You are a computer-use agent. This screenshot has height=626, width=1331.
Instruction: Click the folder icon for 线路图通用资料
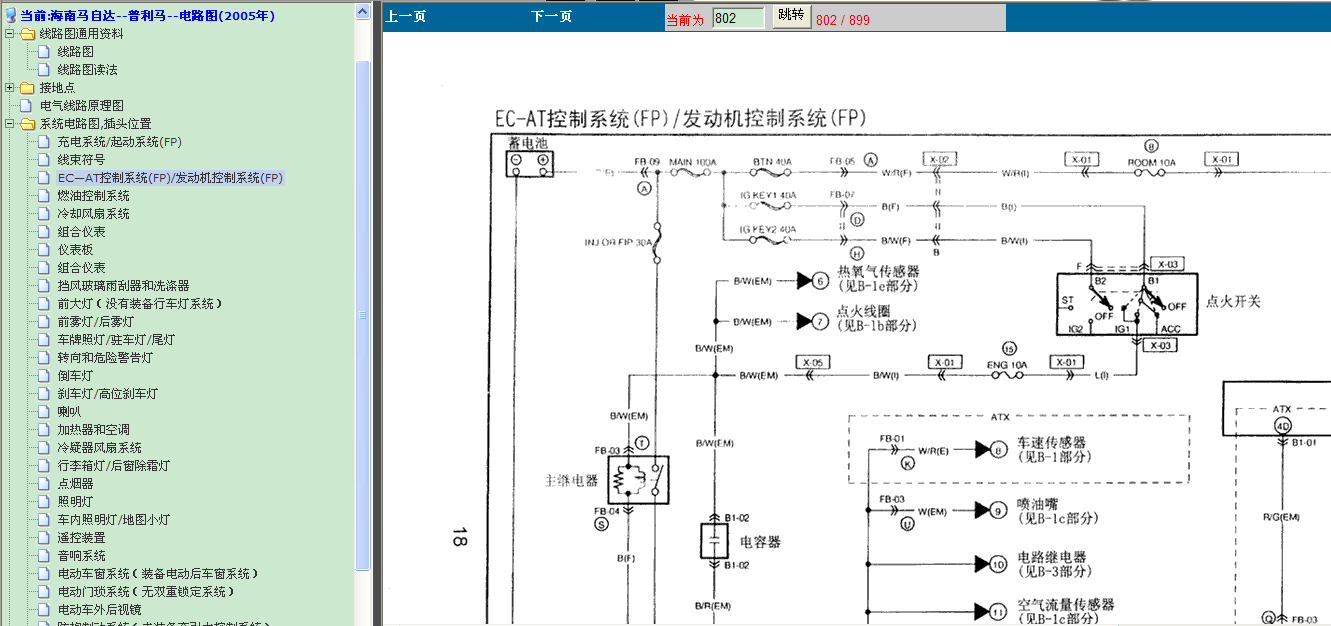click(x=27, y=34)
